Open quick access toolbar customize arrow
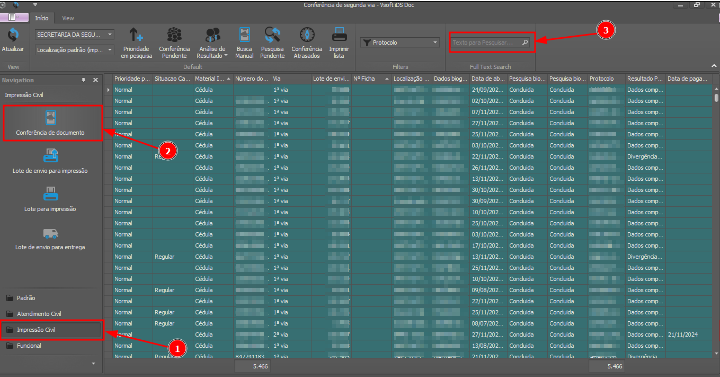Viewport: 720px width, 377px height. [x=35, y=5]
